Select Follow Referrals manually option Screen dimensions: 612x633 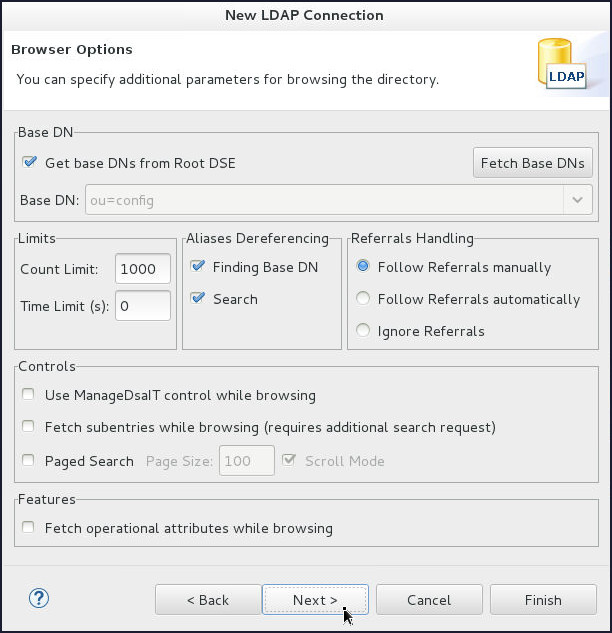coord(363,267)
